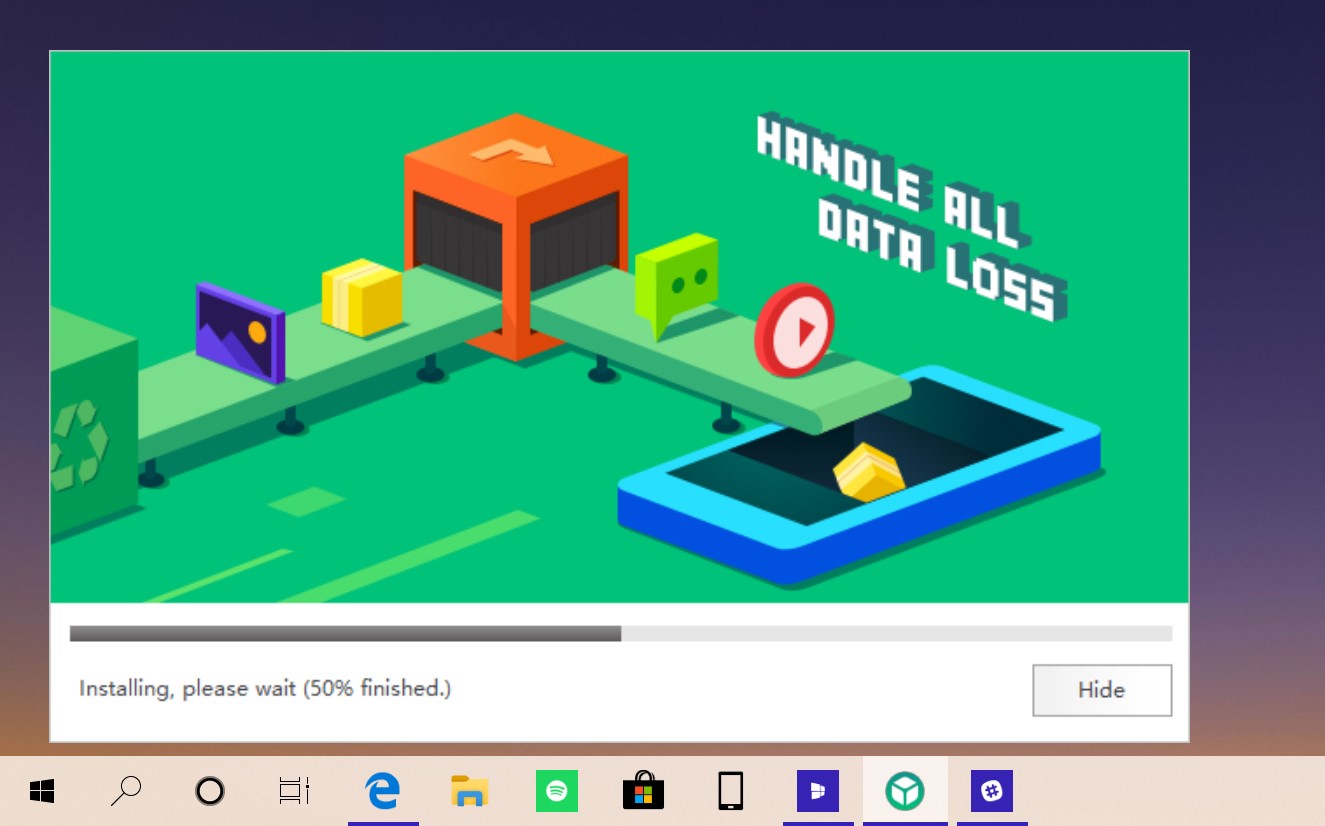Open File Explorer from the taskbar

469,790
